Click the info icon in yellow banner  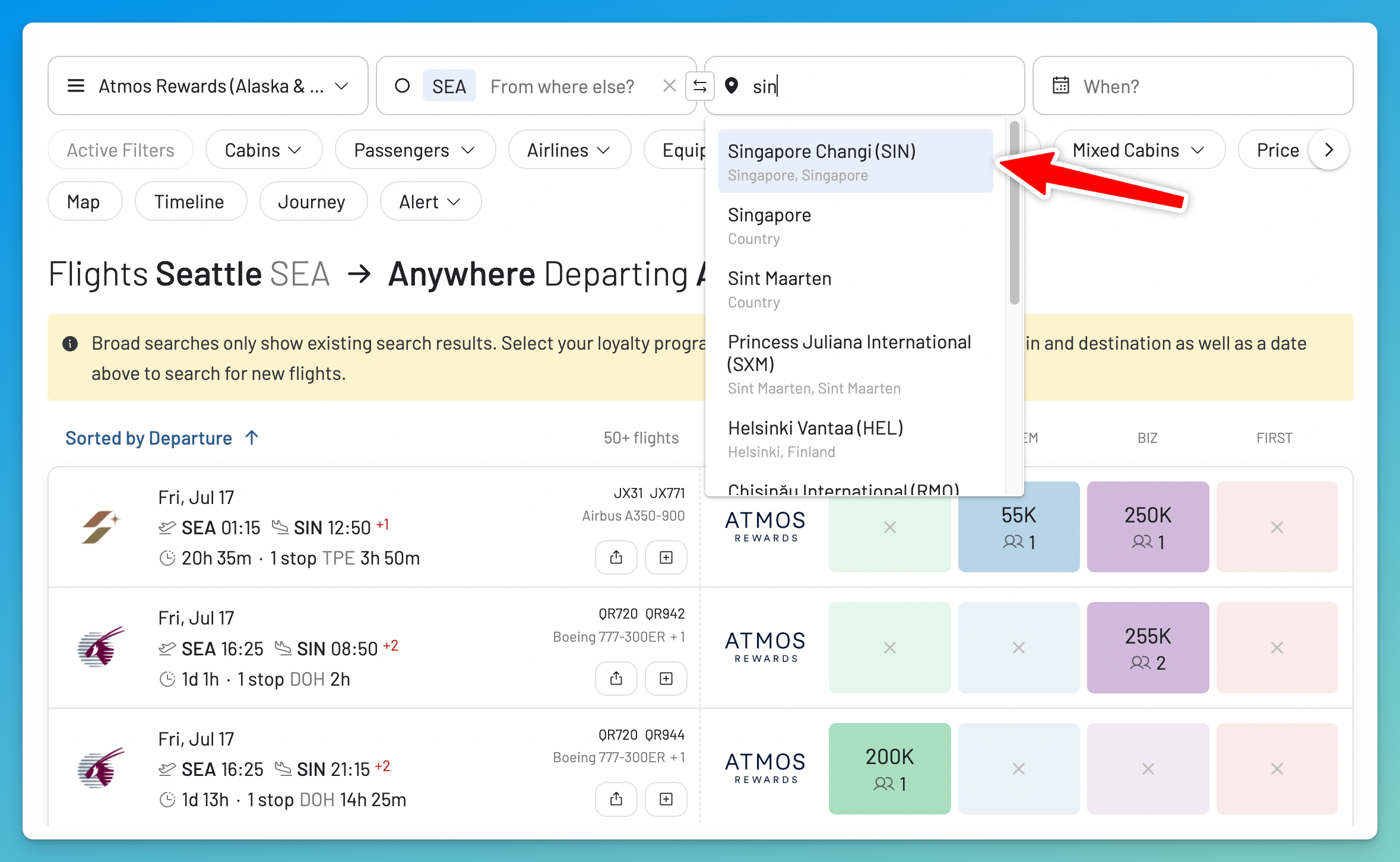(70, 344)
